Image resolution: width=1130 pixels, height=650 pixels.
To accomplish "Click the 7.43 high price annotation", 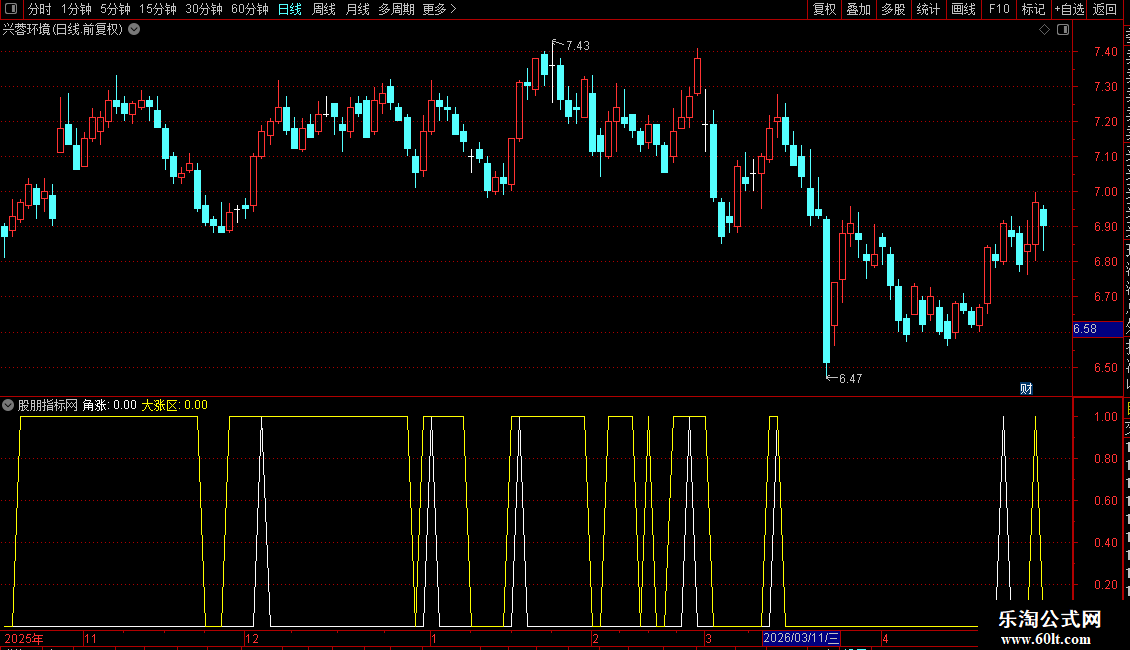I will click(x=577, y=45).
